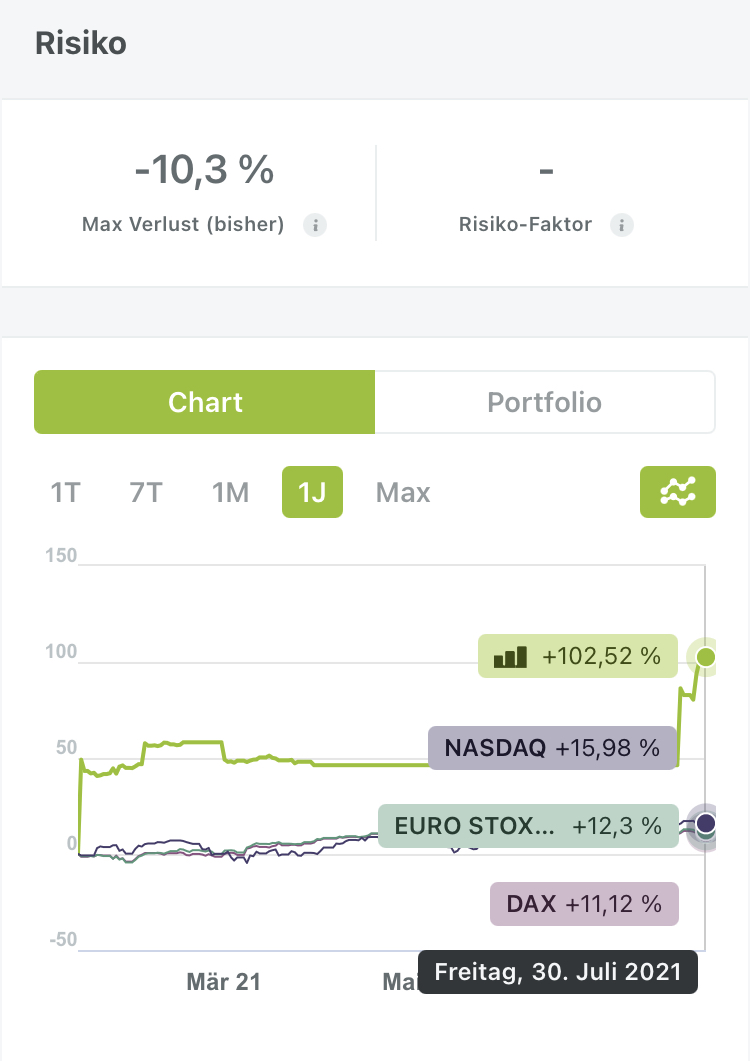Click the -10,3 % max loss value
This screenshot has height=1061, width=750.
point(204,171)
